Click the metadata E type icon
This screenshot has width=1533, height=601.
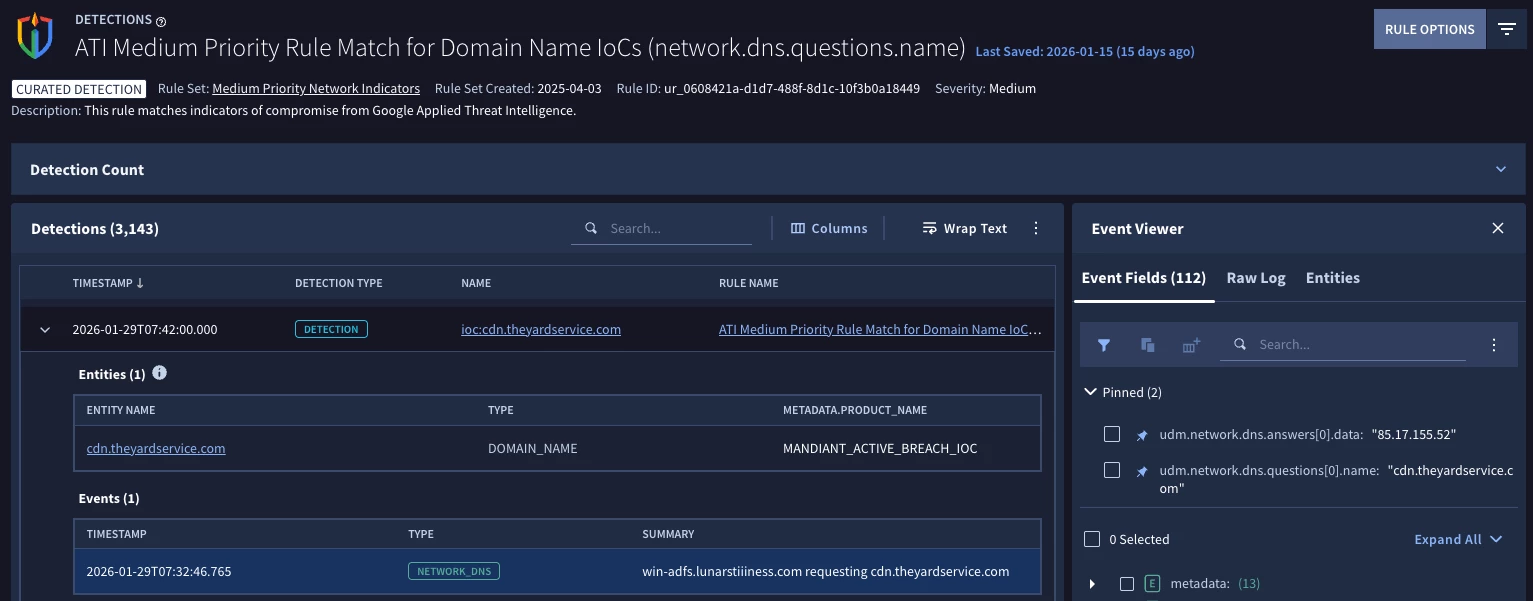click(x=1152, y=584)
